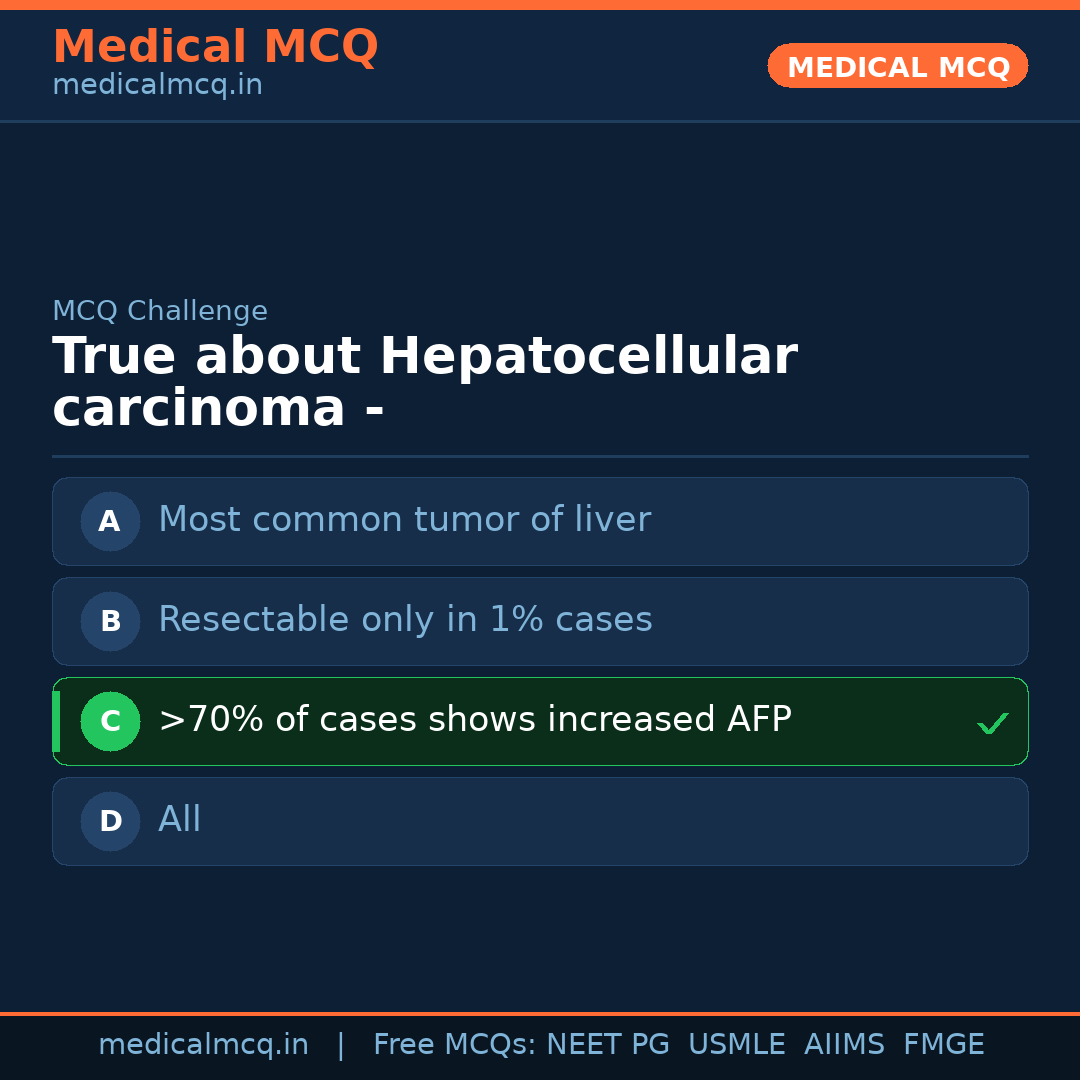1080x1080 pixels.
Task: Click "NEET PG" in the footer
Action: point(608,1045)
